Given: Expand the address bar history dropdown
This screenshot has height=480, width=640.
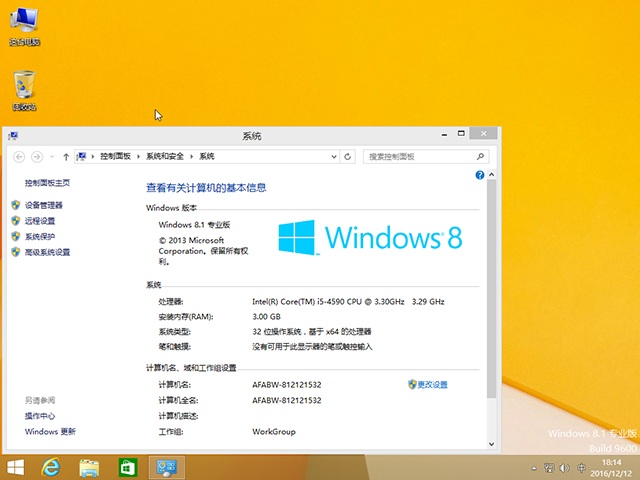Looking at the screenshot, I should point(333,157).
